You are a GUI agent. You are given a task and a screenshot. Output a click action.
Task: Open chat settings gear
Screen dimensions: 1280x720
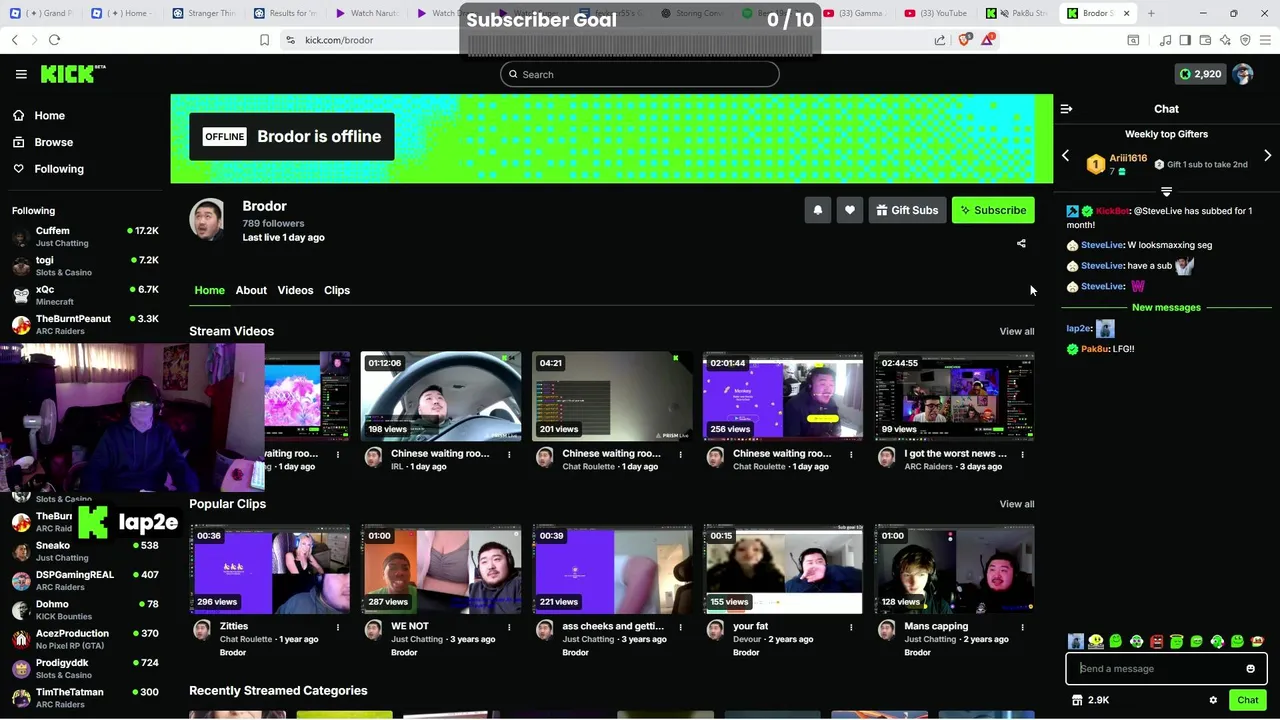point(1213,700)
